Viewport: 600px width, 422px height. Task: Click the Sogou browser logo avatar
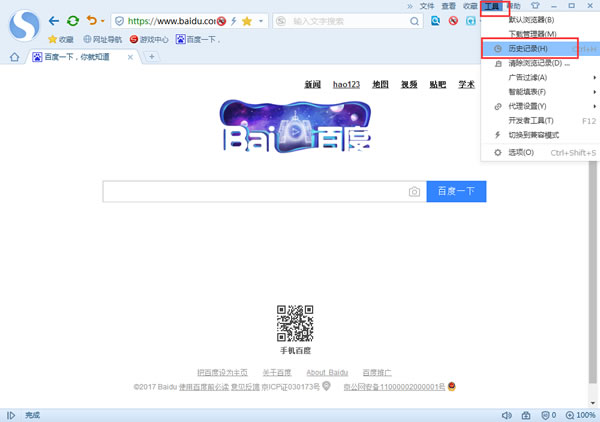pos(24,25)
